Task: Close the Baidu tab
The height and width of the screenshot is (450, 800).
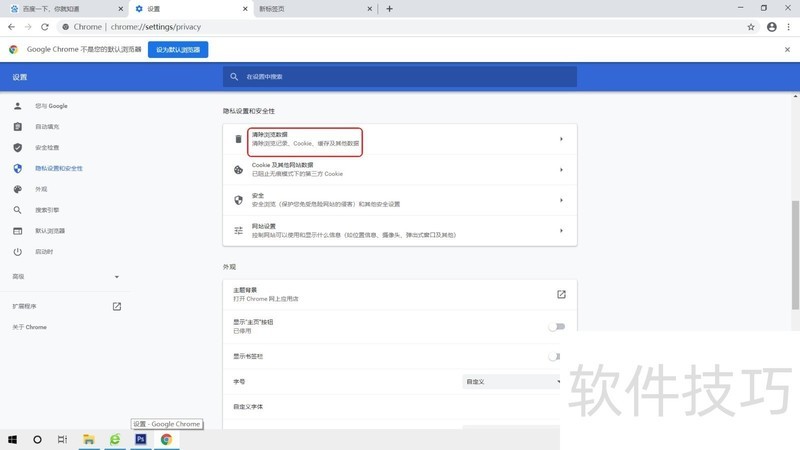Action: [x=120, y=9]
